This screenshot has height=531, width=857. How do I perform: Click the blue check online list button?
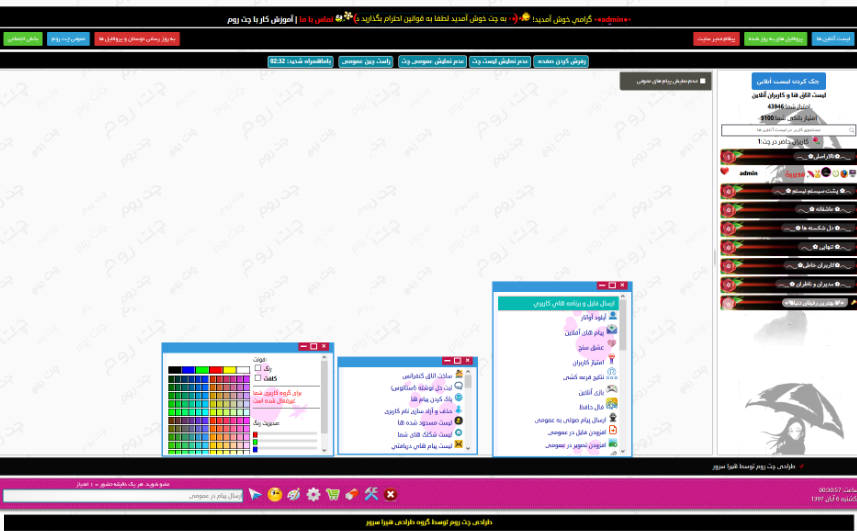click(x=788, y=81)
